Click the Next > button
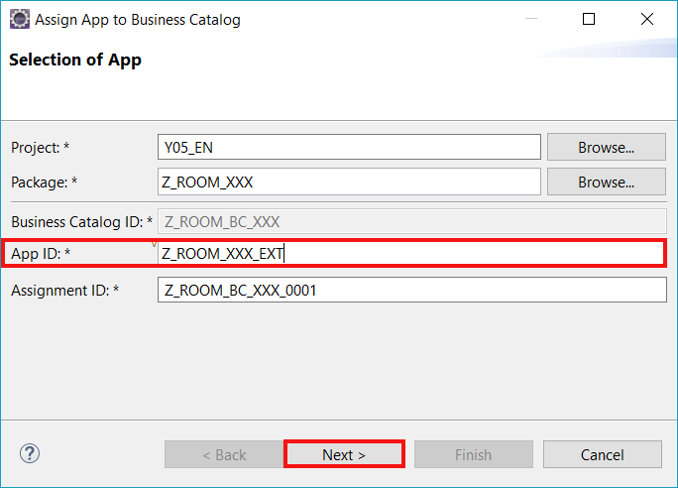 pyautogui.click(x=344, y=454)
